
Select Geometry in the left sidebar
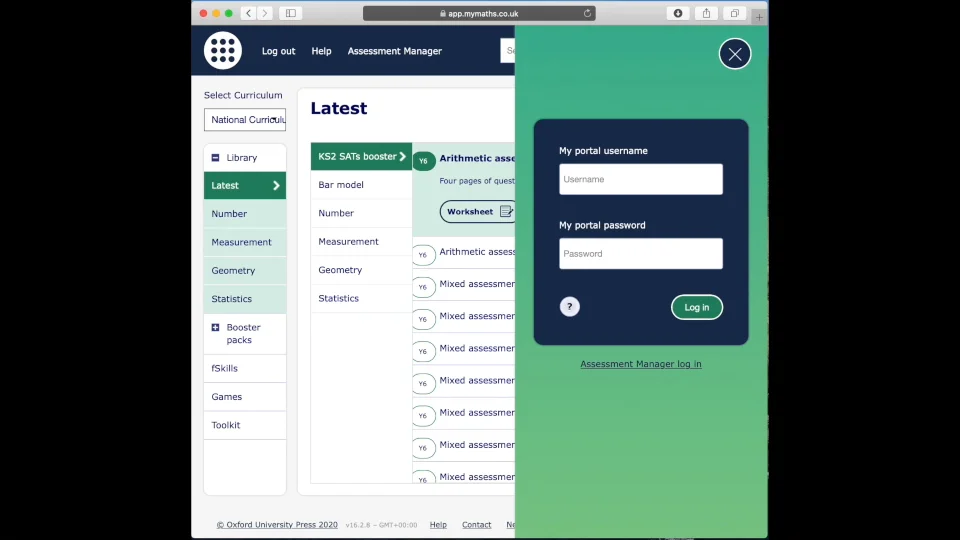[x=245, y=271]
